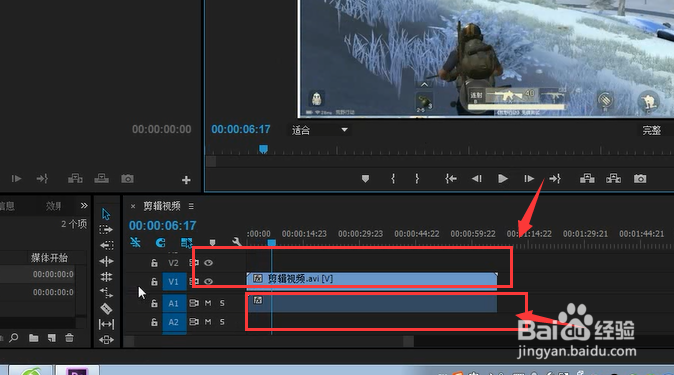Close the 剪辑视频 sequence tab
This screenshot has width=674, height=375.
point(133,206)
